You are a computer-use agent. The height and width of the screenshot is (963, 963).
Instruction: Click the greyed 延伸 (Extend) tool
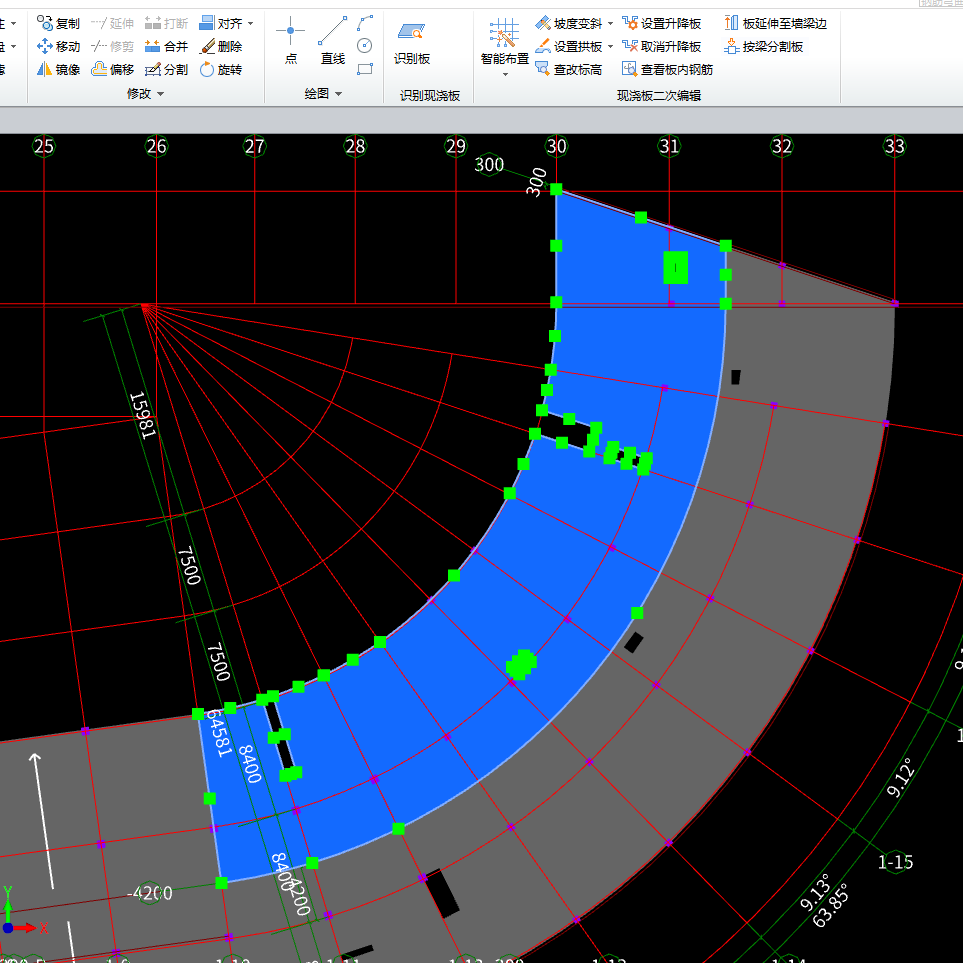point(112,23)
